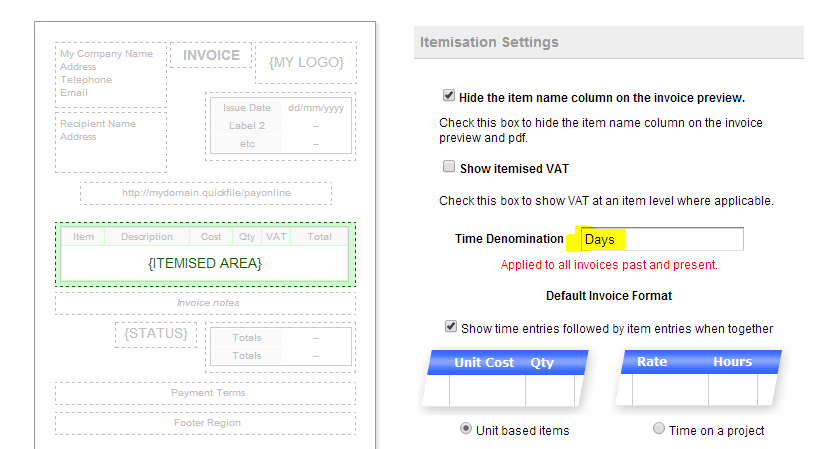The height and width of the screenshot is (449, 825).
Task: Click the My Company Name address block
Action: [x=110, y=74]
